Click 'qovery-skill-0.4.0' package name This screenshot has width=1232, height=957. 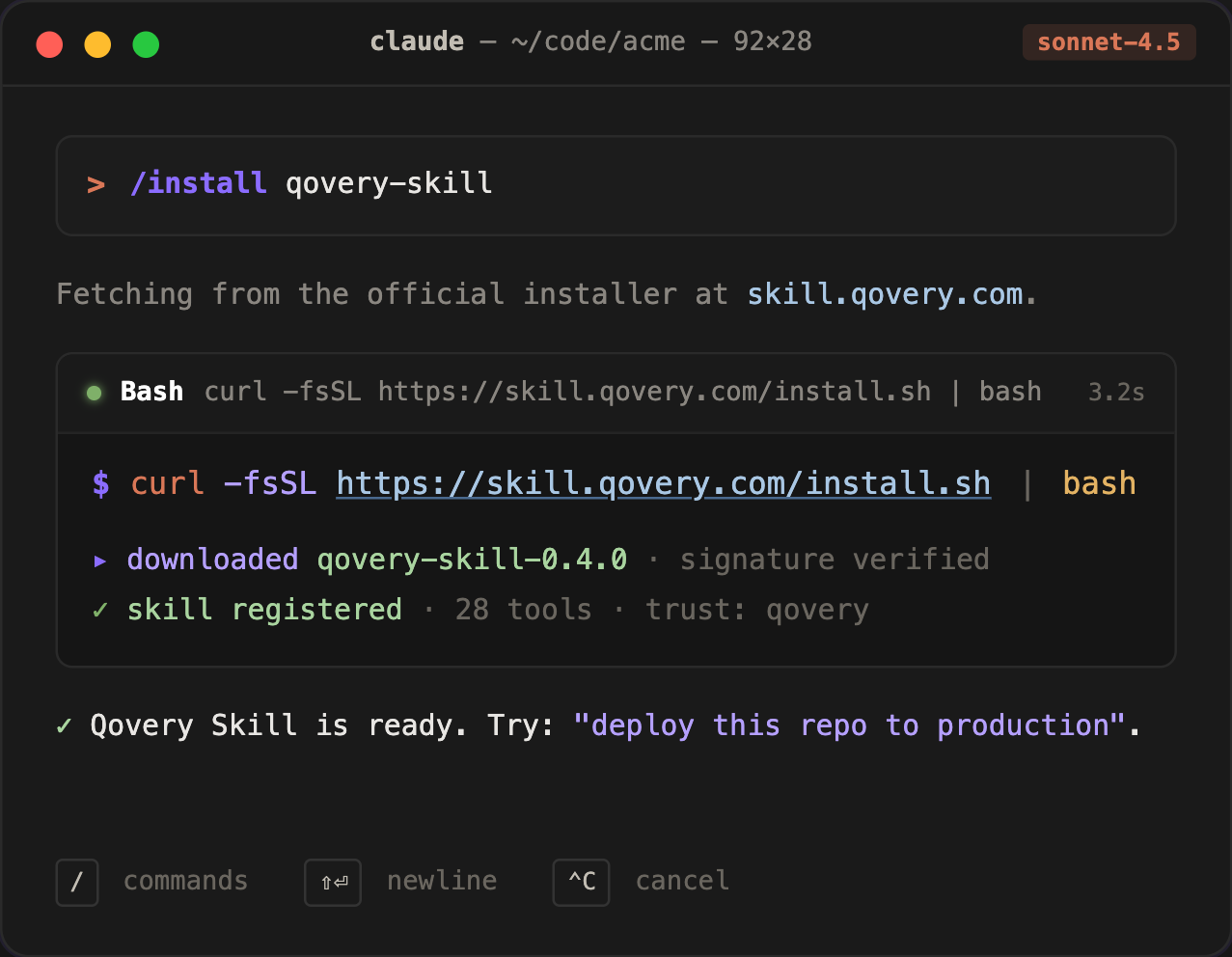tap(472, 560)
